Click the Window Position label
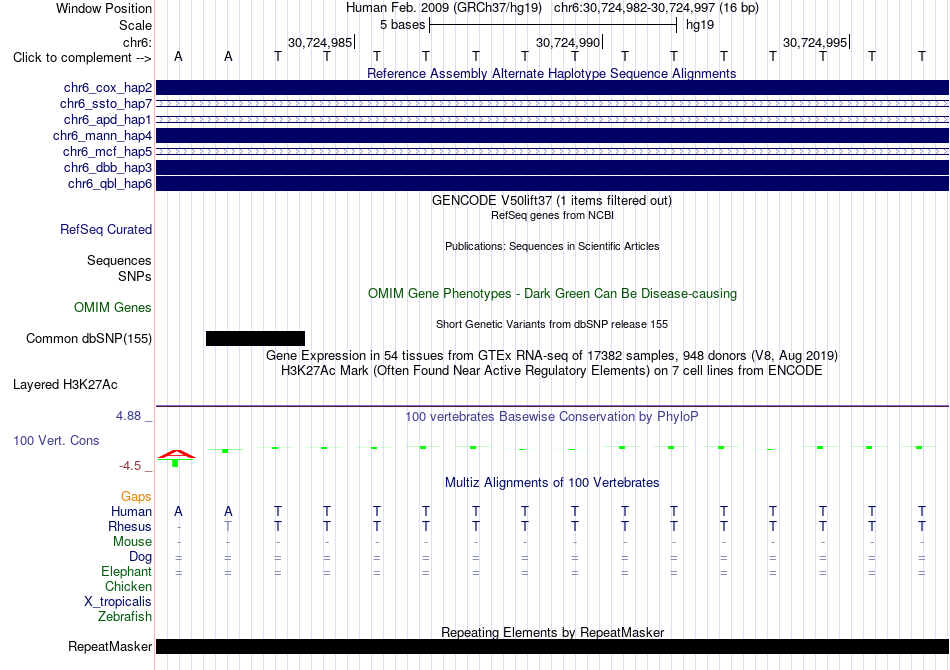 point(104,8)
